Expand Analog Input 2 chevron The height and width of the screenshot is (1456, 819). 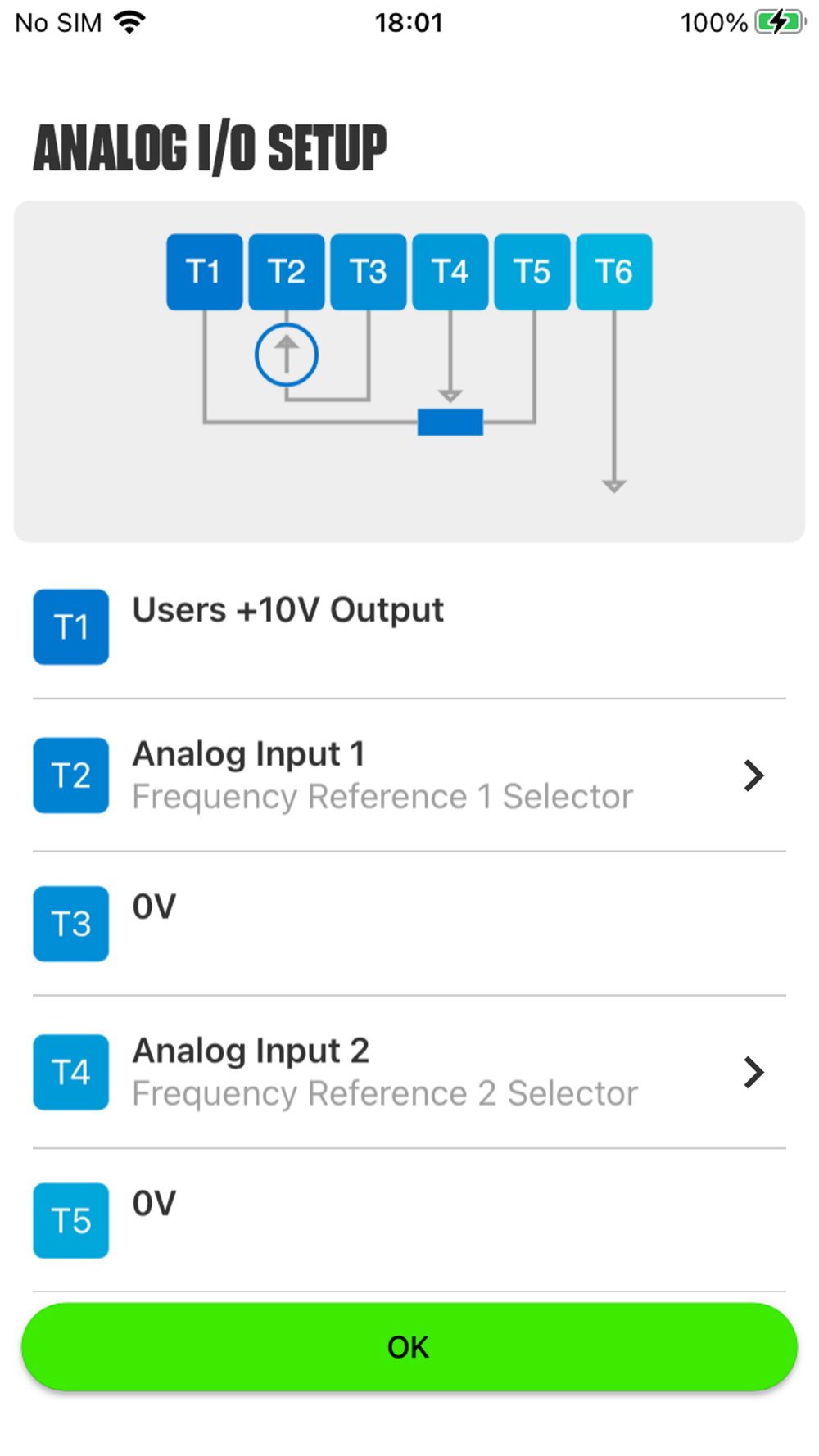click(753, 1072)
